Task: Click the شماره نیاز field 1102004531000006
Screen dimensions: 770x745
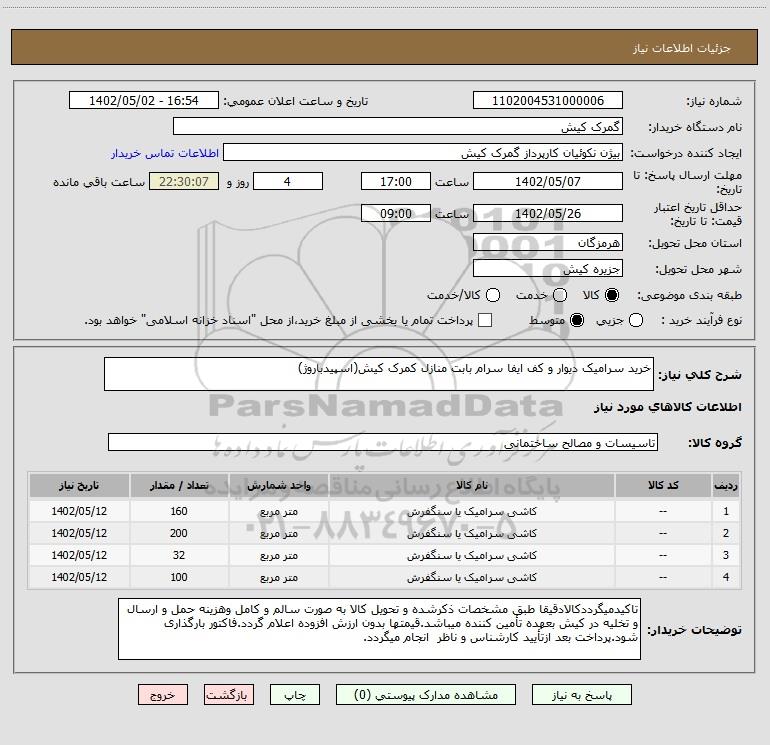Action: click(x=548, y=101)
